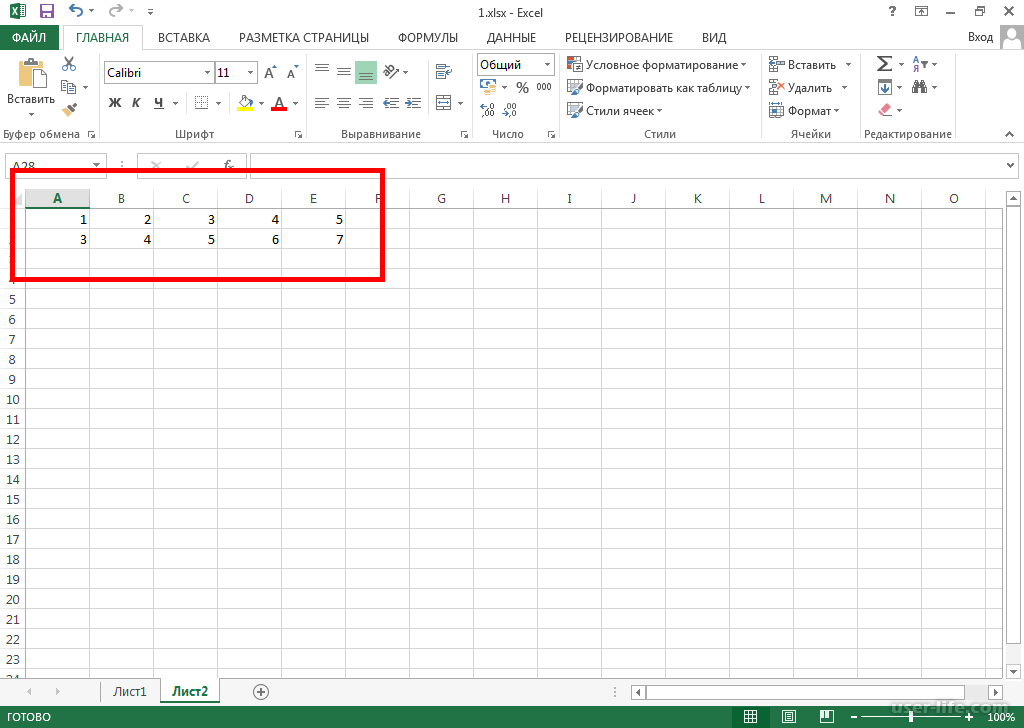Switch to sheet Лист1
The height and width of the screenshot is (728, 1024).
[129, 691]
